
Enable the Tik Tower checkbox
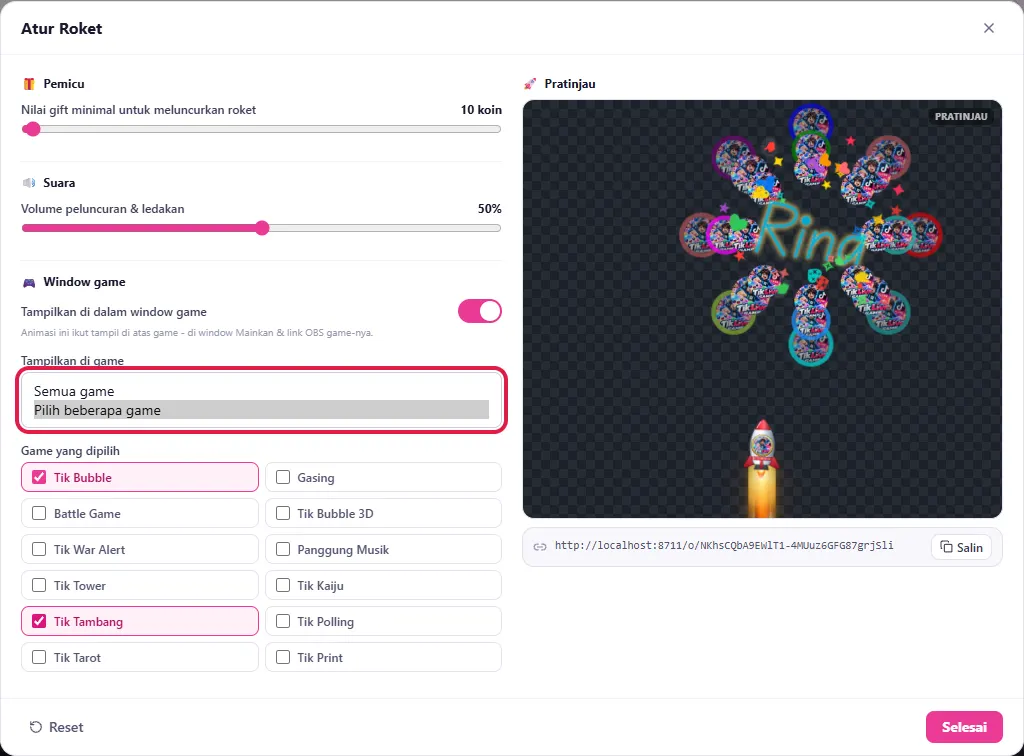tap(39, 585)
